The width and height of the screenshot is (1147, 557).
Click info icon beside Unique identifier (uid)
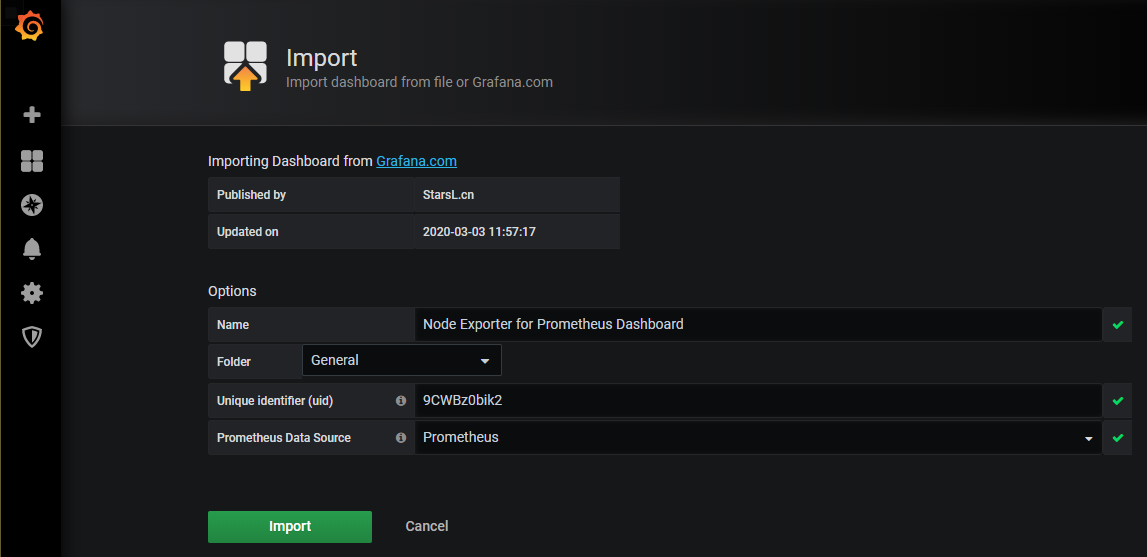tap(400, 400)
